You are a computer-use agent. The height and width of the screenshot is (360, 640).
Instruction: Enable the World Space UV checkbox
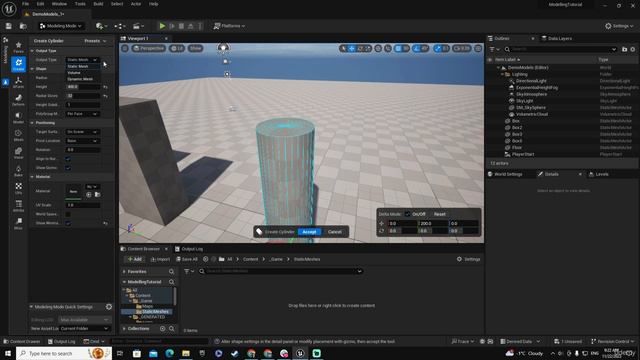(x=68, y=214)
